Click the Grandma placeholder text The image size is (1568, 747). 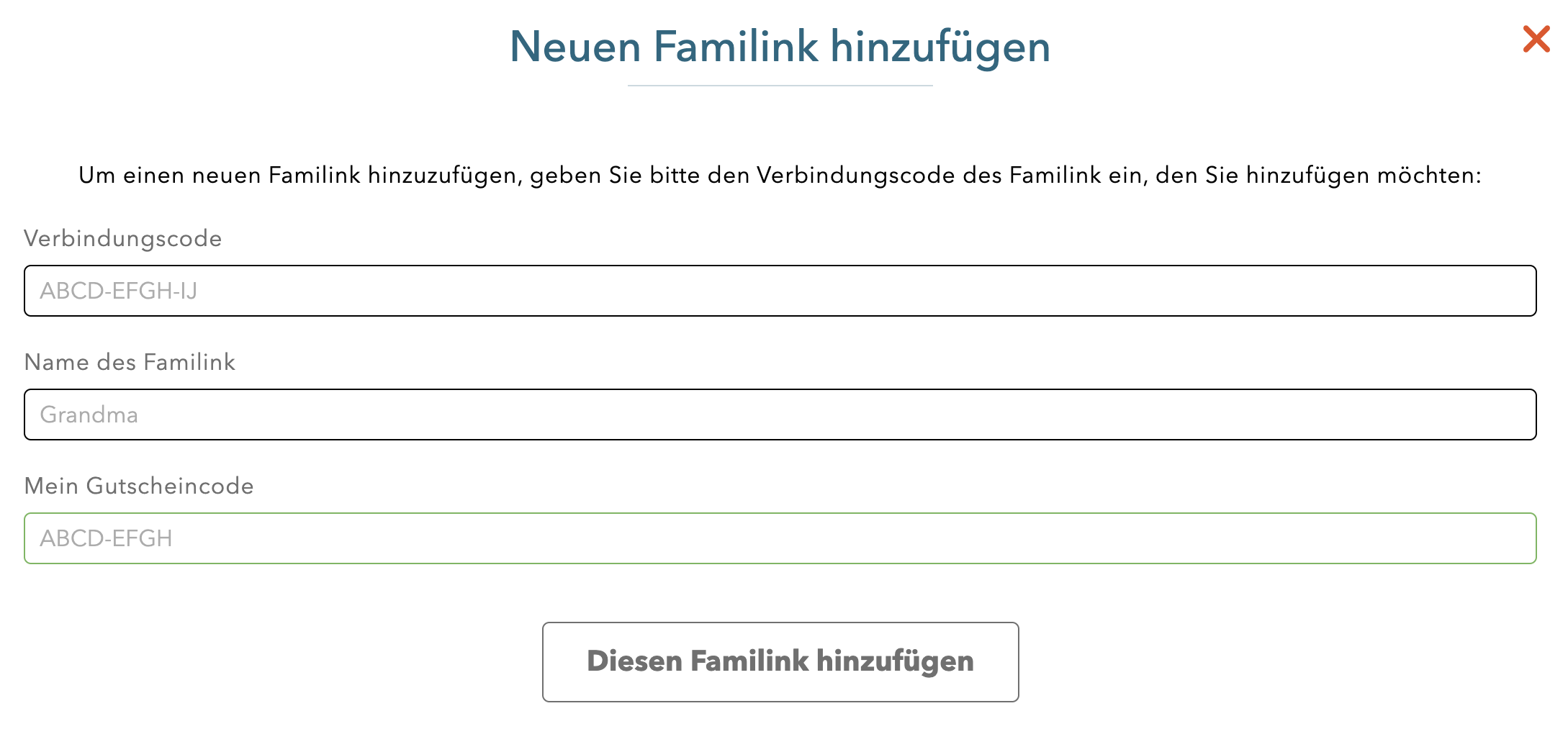(x=89, y=415)
